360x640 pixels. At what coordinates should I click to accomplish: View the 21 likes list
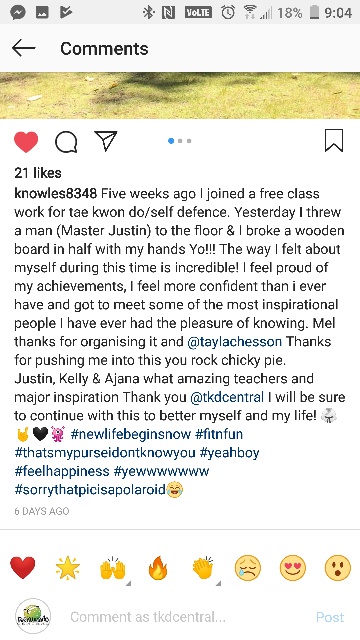(x=38, y=173)
